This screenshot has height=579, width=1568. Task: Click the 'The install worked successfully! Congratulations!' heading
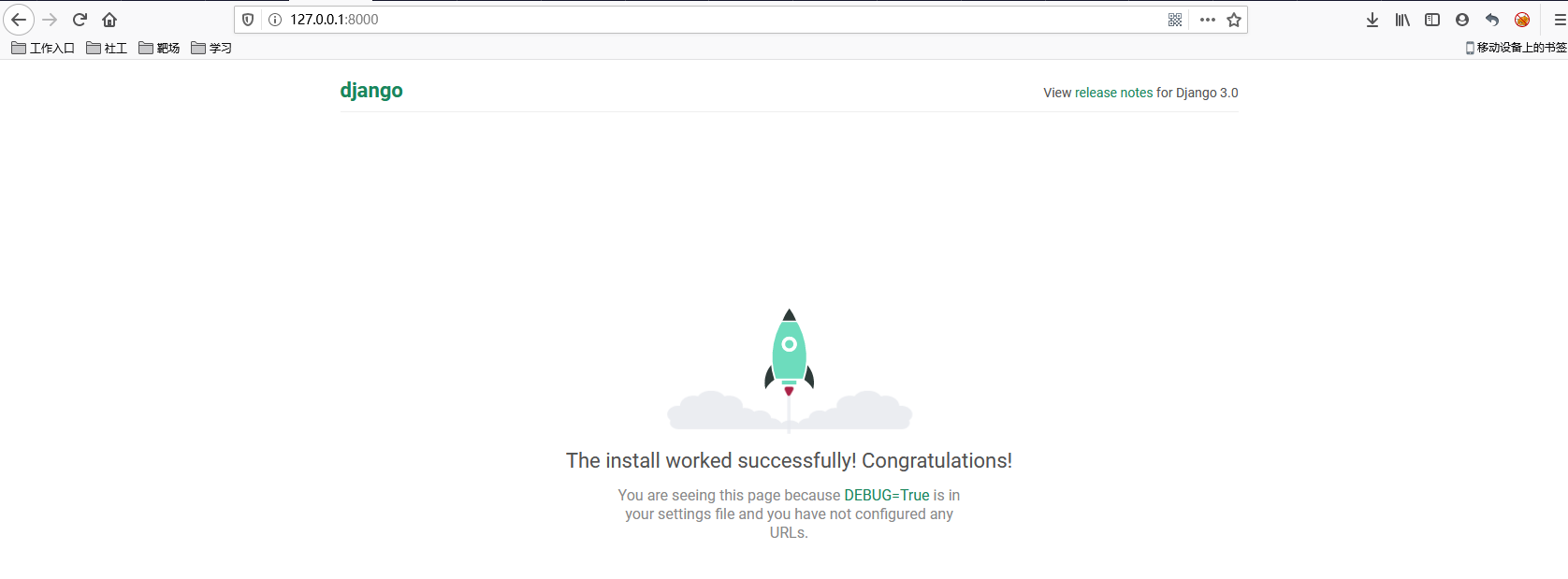click(x=789, y=460)
